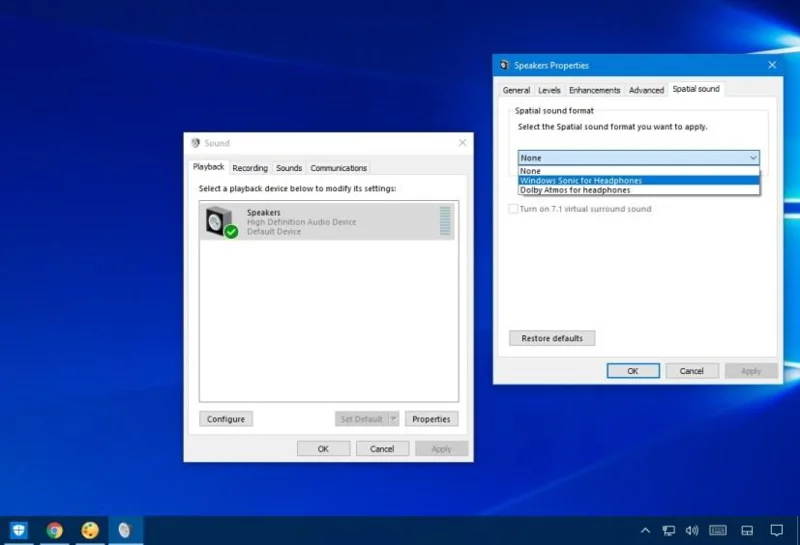
Task: Open the touch keyboard tray icon
Action: [x=718, y=531]
